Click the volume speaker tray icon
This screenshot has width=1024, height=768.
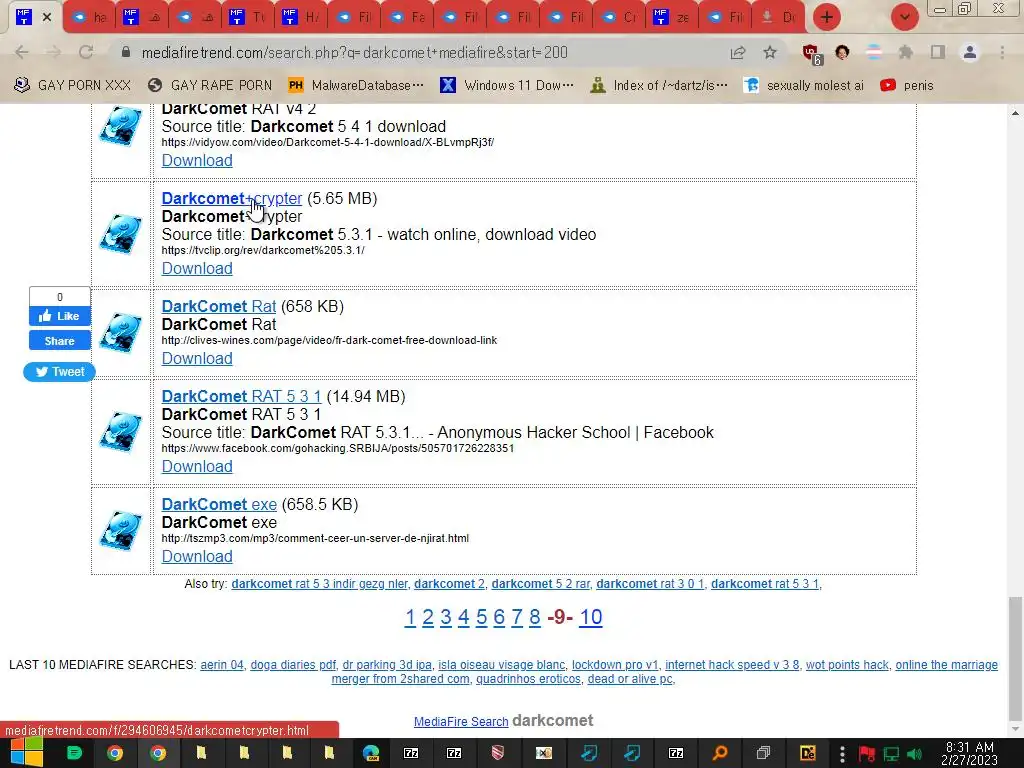915,754
